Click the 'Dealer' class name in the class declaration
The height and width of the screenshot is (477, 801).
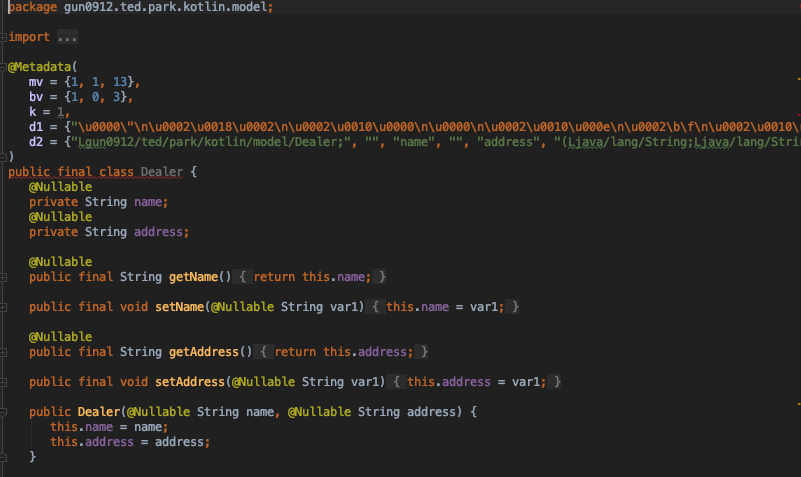pyautogui.click(x=162, y=172)
